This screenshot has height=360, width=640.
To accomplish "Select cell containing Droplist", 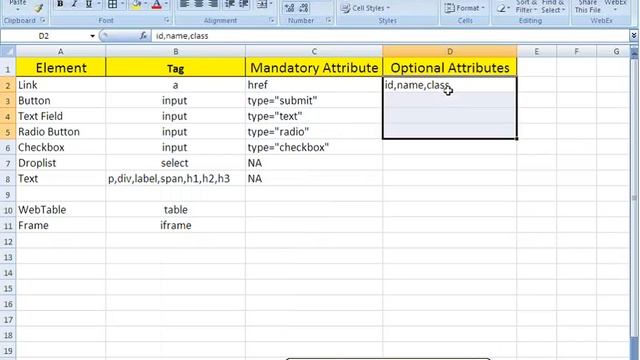I will pyautogui.click(x=60, y=163).
